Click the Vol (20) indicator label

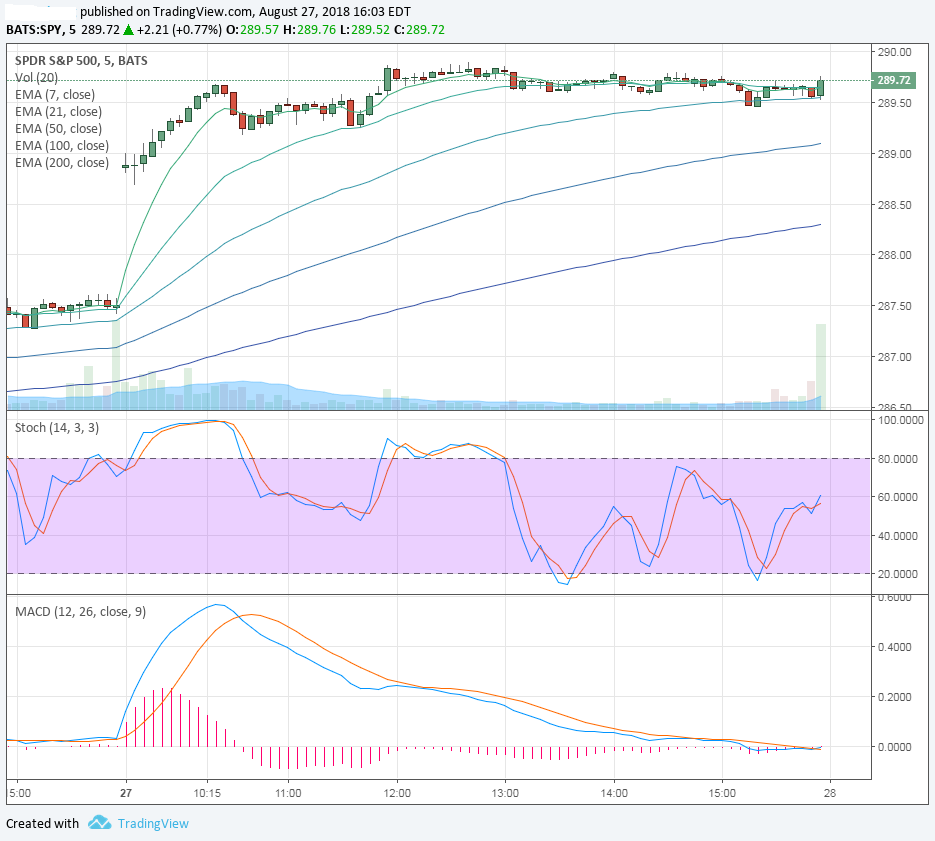(x=36, y=78)
